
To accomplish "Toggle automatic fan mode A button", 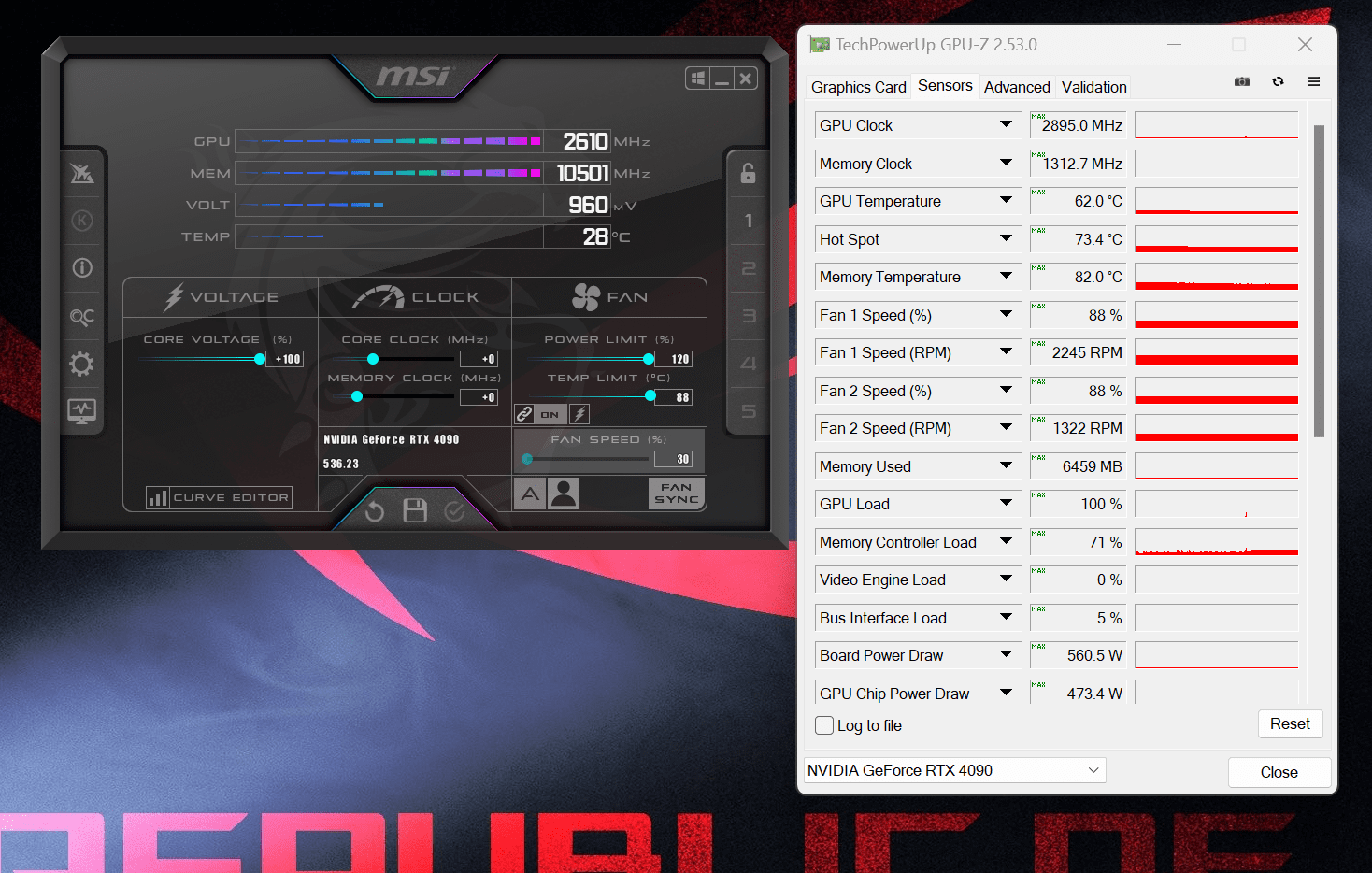I will (x=530, y=494).
